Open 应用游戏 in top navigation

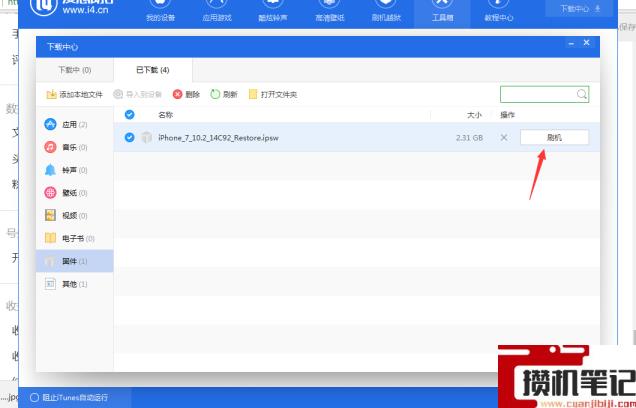point(217,12)
